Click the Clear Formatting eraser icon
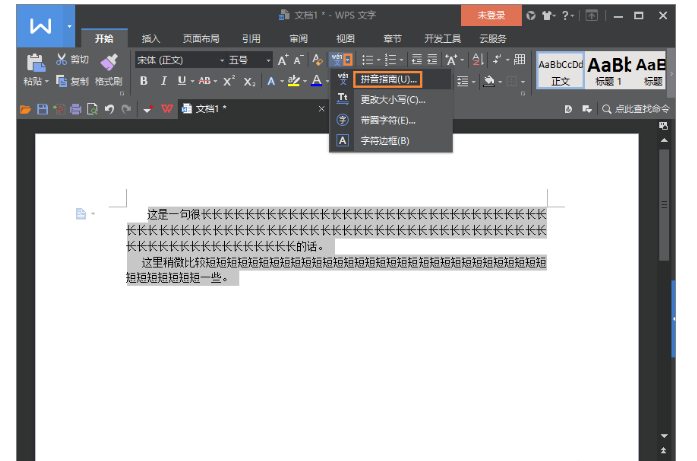The image size is (697, 461). click(x=317, y=60)
